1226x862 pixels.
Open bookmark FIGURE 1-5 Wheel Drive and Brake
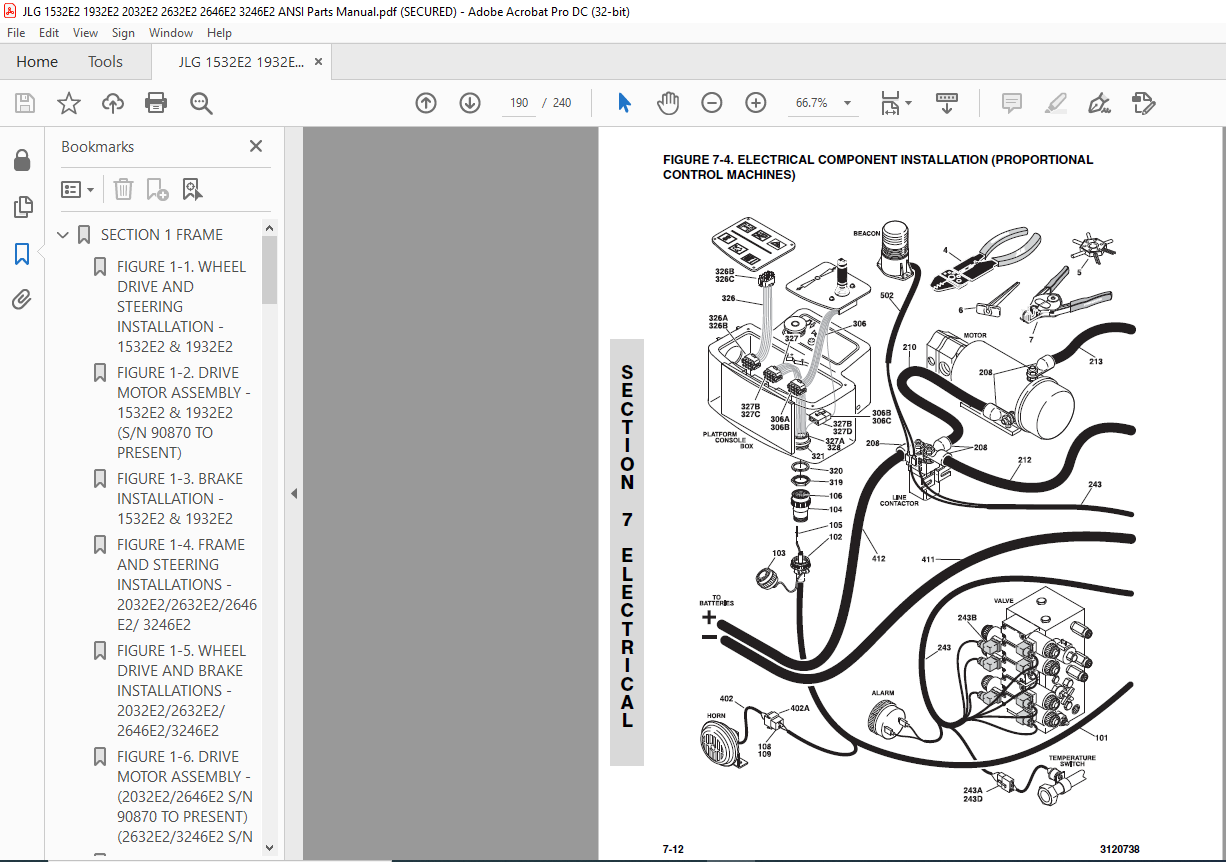click(x=181, y=691)
